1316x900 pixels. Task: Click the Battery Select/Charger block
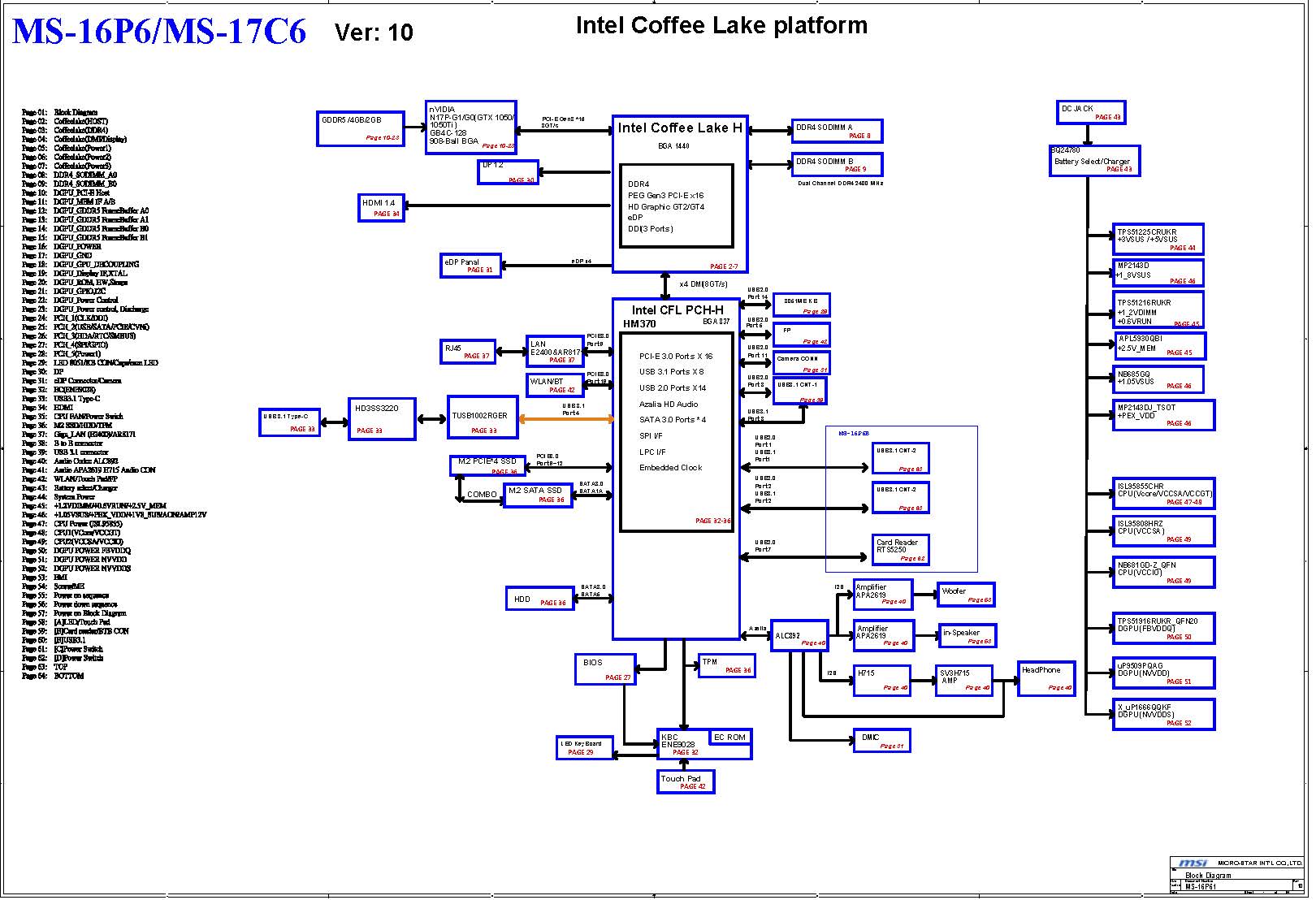[x=1094, y=161]
